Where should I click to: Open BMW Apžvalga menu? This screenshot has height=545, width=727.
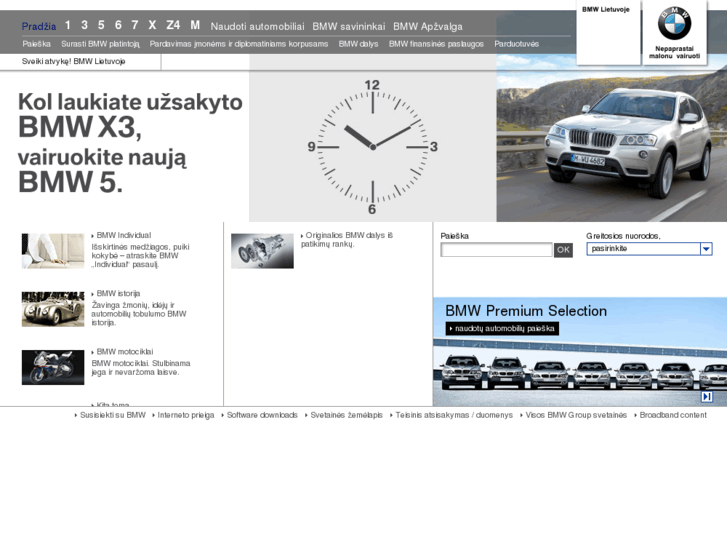(428, 26)
